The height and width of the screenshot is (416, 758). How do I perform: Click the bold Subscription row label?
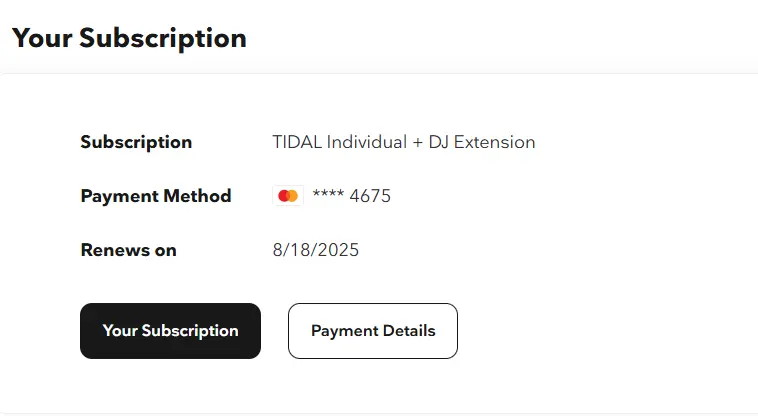pos(136,142)
